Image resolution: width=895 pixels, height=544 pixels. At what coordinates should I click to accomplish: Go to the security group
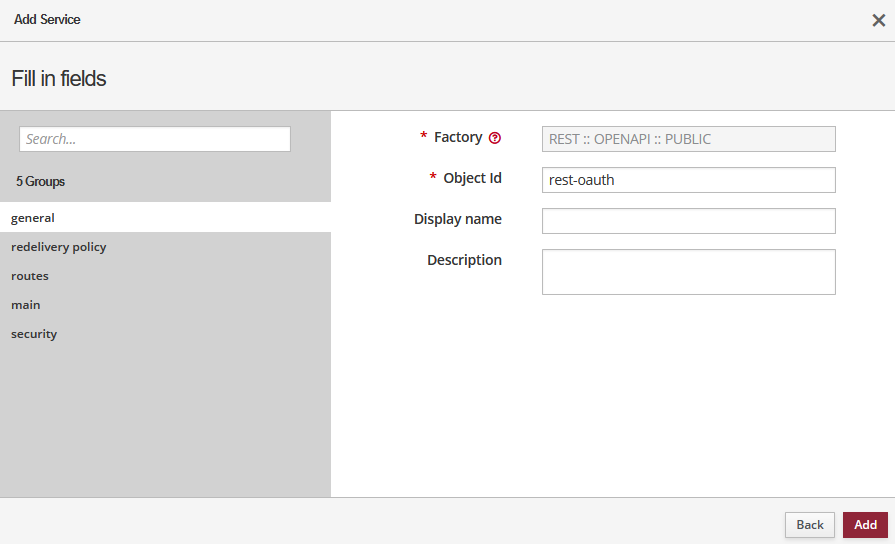pos(34,333)
